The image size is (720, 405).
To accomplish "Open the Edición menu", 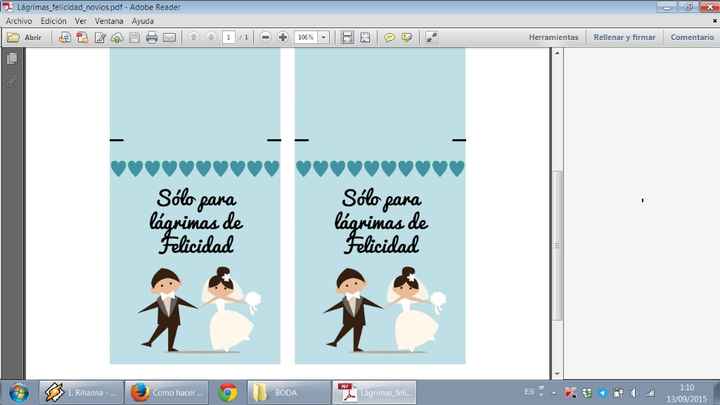I will pyautogui.click(x=53, y=21).
